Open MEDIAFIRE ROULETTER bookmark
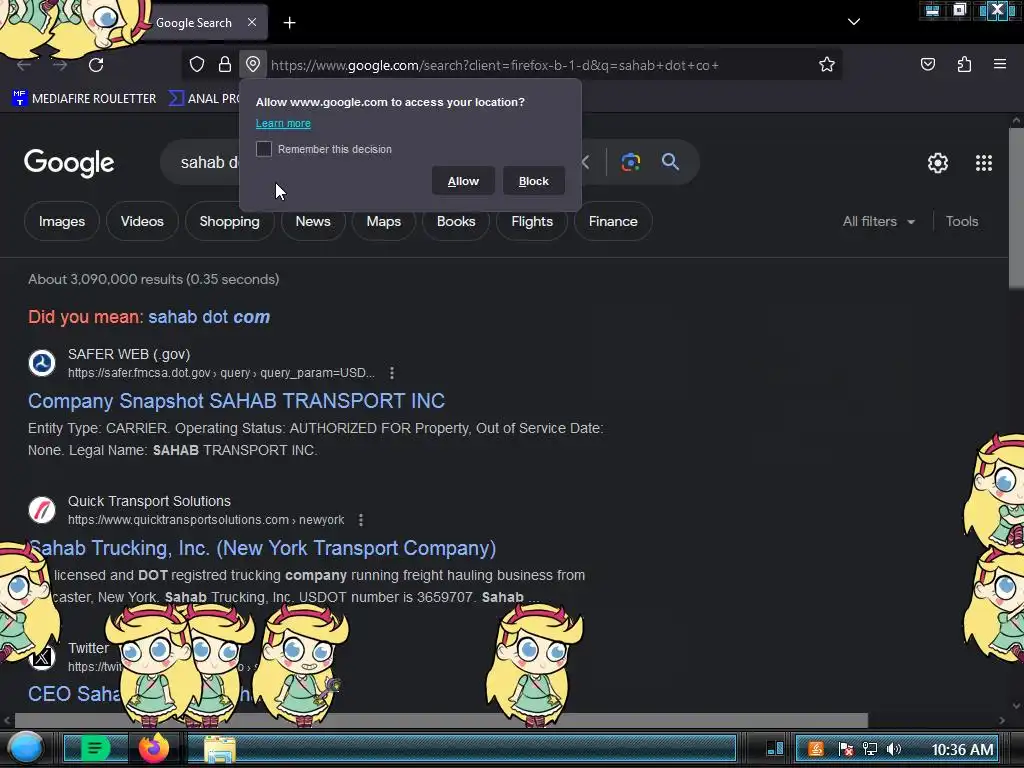The width and height of the screenshot is (1024, 768). coord(84,99)
